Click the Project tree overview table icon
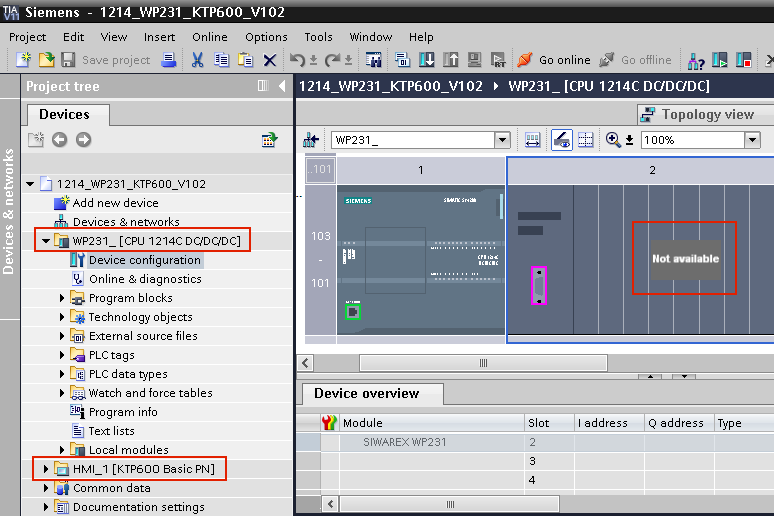 (x=270, y=140)
